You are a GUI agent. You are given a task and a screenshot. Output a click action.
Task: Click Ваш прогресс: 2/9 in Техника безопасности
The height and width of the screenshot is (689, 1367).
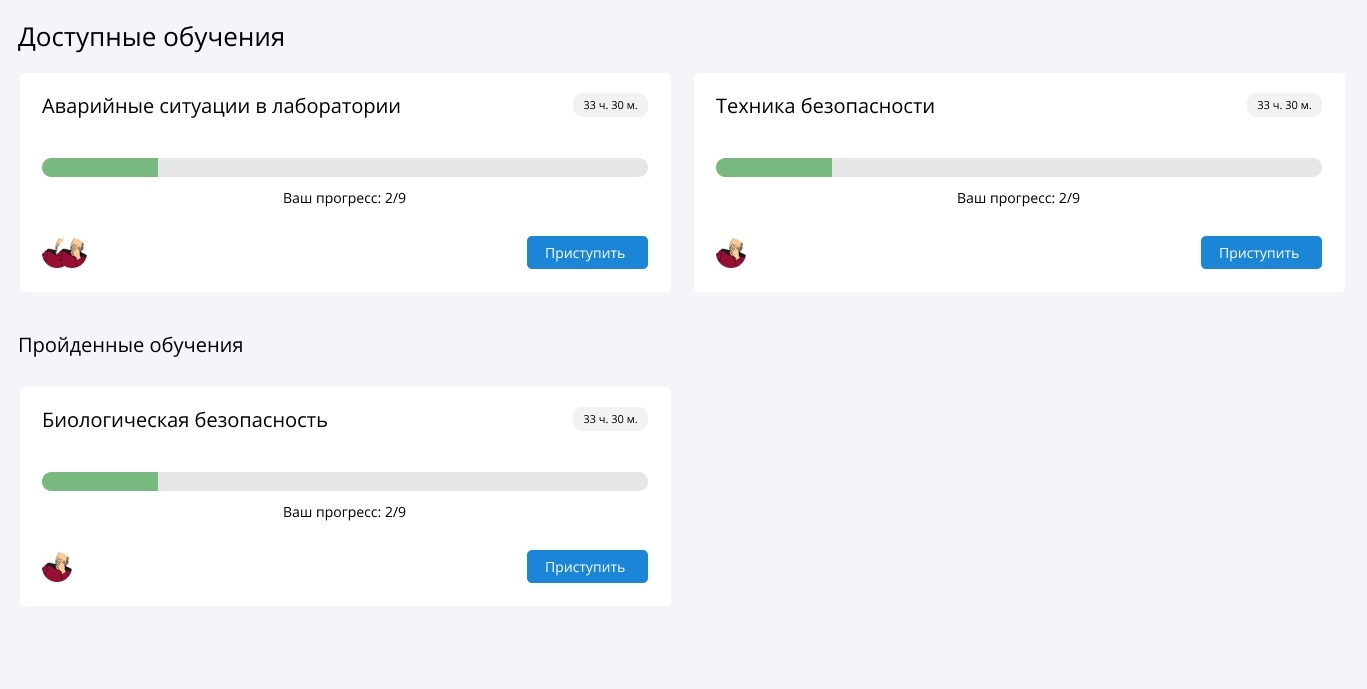pyautogui.click(x=1019, y=198)
